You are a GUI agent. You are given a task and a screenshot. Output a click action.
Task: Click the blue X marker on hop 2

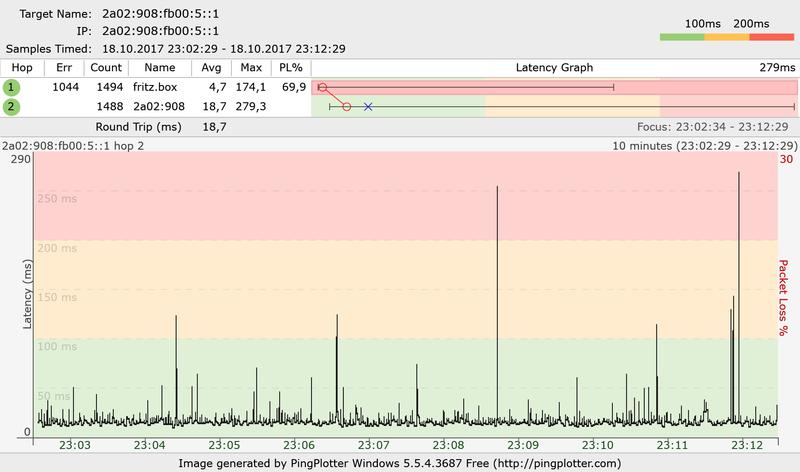[x=368, y=106]
